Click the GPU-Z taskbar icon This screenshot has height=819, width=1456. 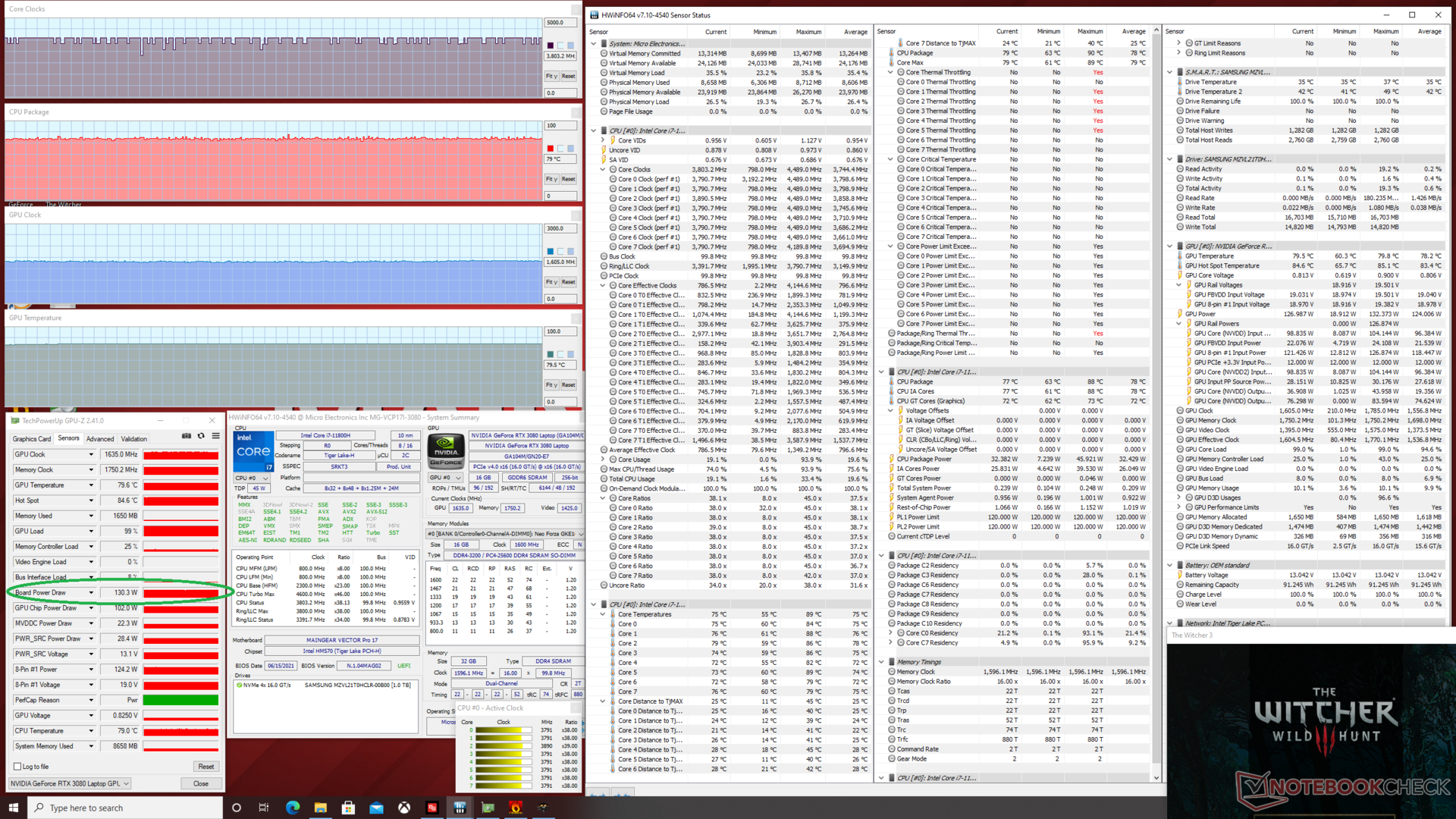coord(488,808)
